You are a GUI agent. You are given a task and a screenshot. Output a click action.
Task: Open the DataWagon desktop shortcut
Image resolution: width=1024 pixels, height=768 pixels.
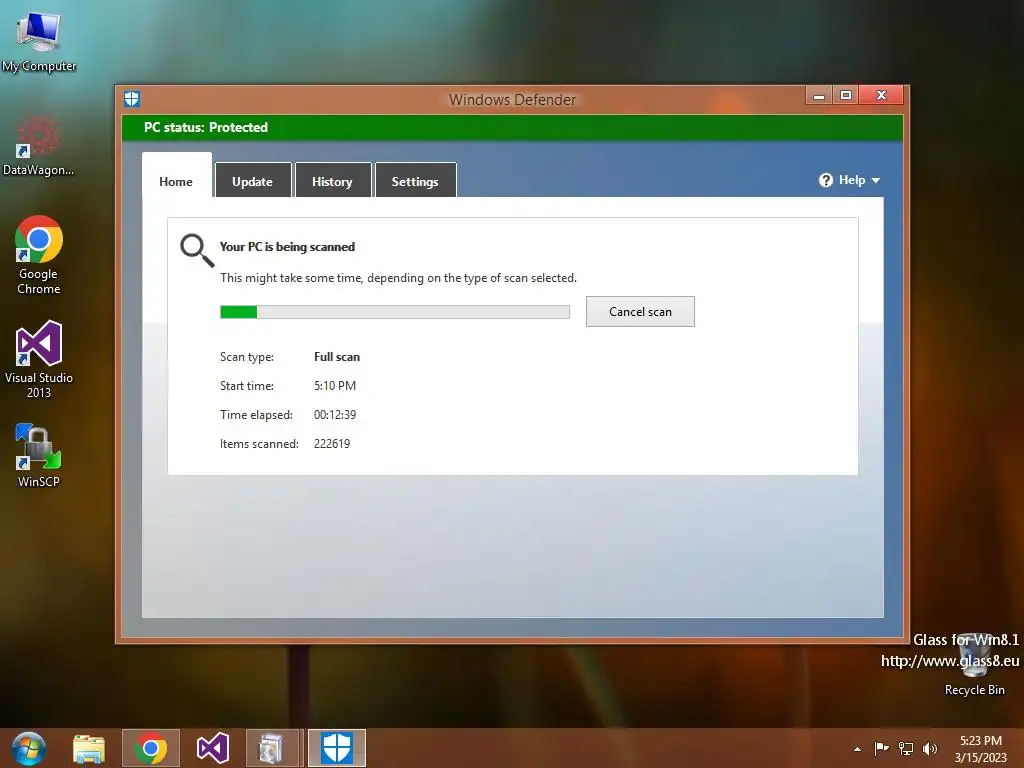point(38,145)
